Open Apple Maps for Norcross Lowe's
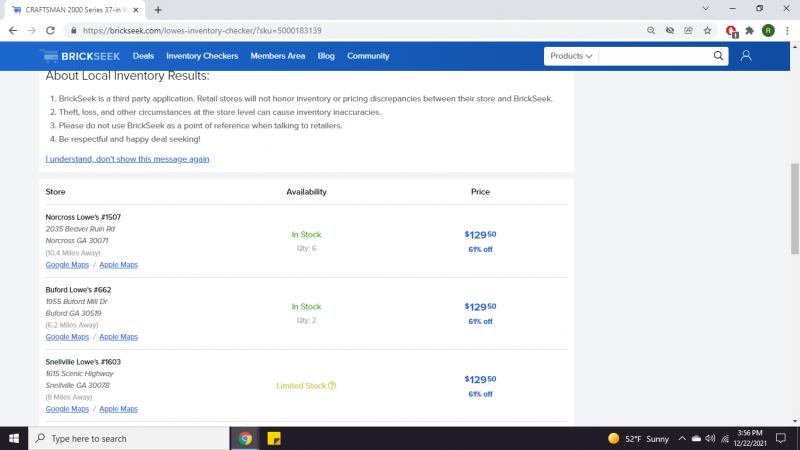Screen dimensions: 800x450 [118, 265]
